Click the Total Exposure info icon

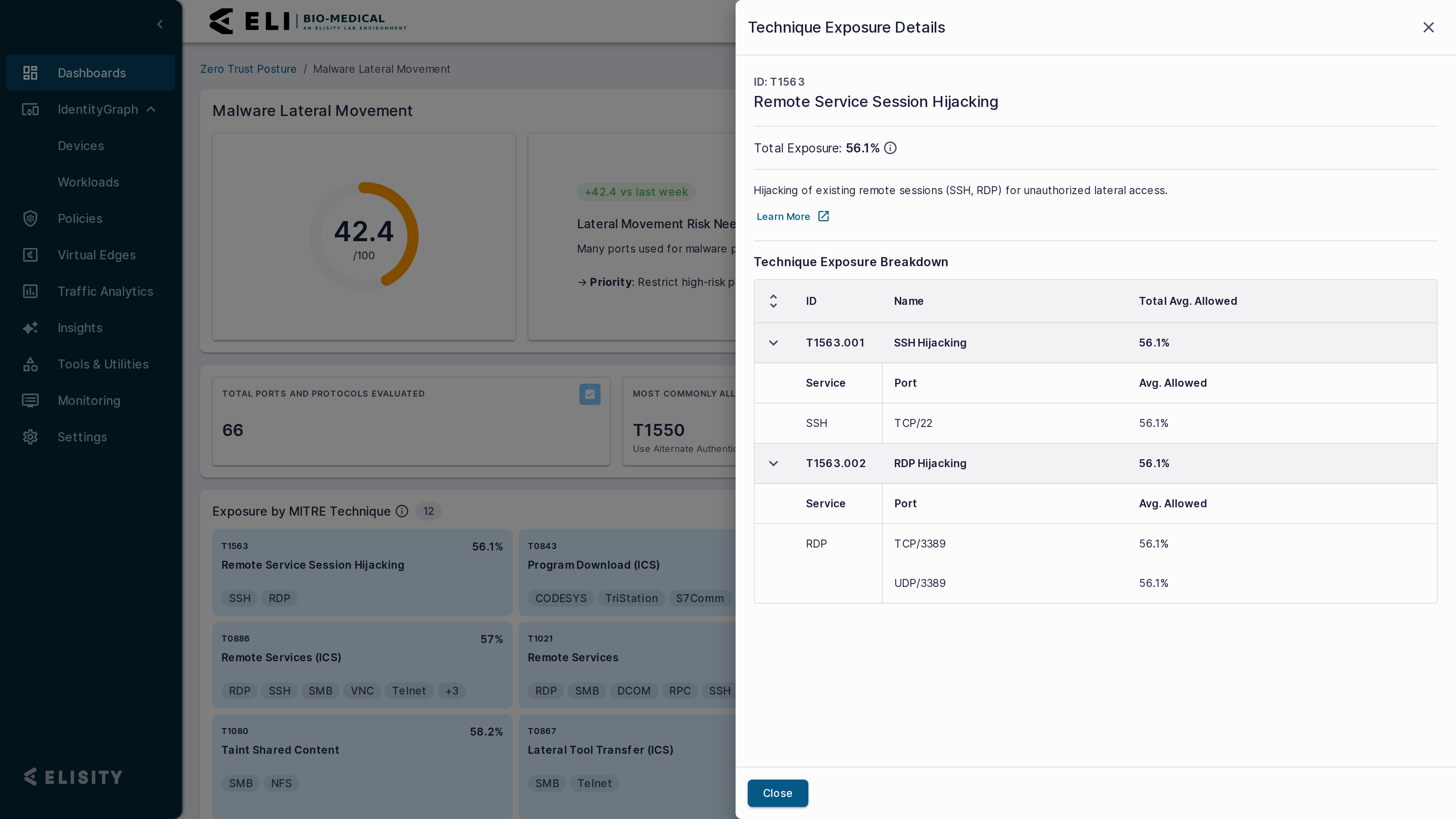[x=890, y=148]
